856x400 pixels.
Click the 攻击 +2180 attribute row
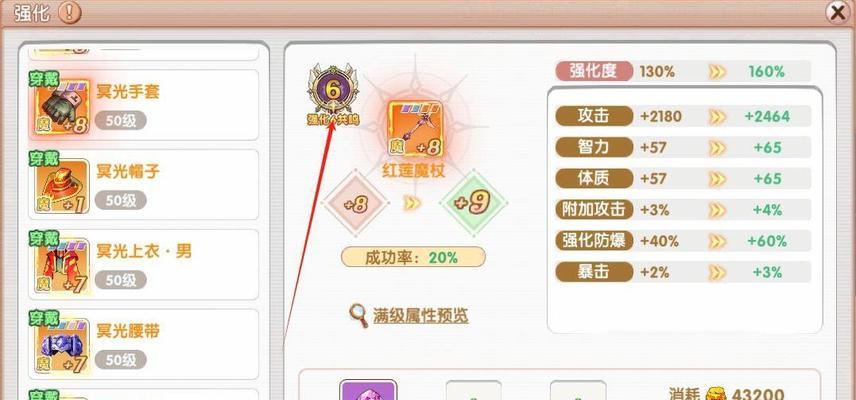tap(683, 116)
